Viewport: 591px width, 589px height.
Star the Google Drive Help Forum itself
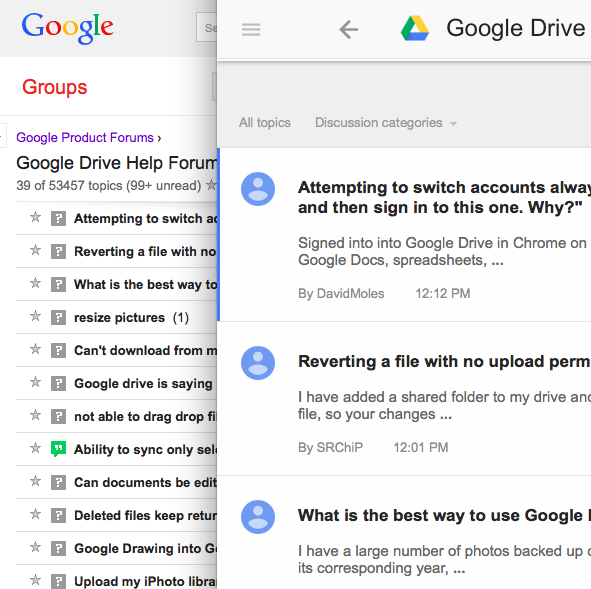coord(212,185)
